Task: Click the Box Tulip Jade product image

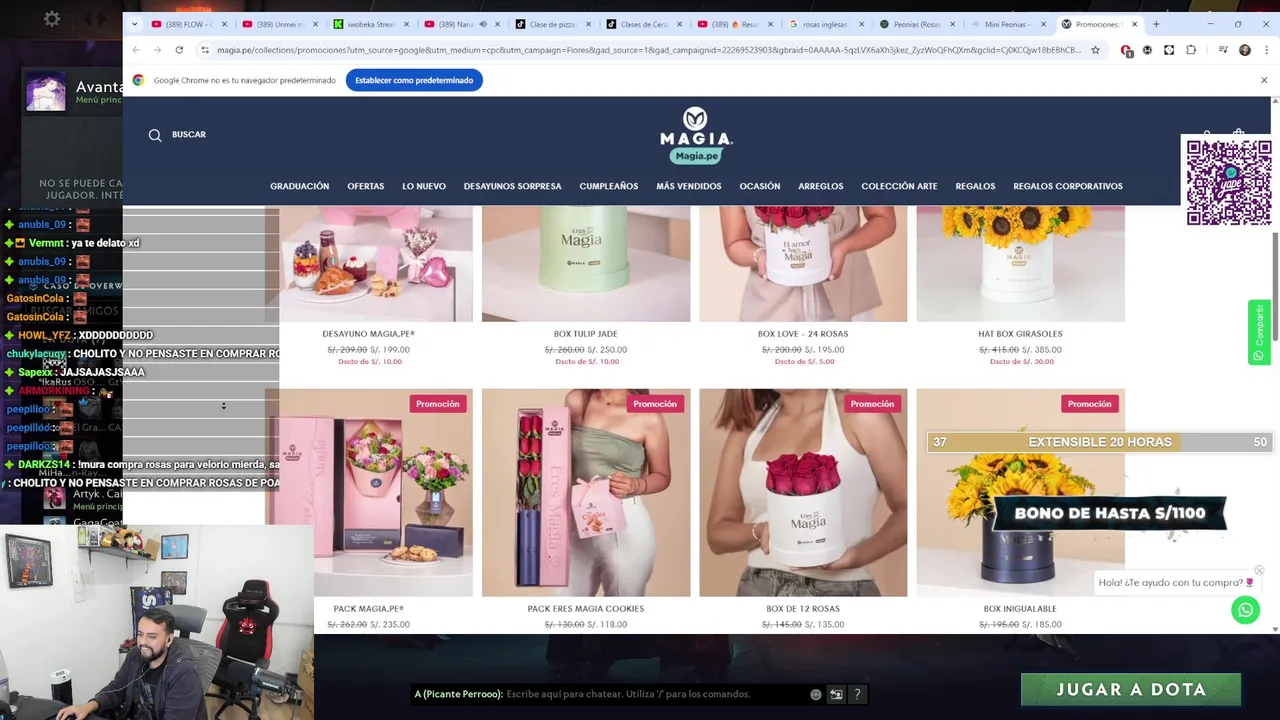Action: click(586, 264)
